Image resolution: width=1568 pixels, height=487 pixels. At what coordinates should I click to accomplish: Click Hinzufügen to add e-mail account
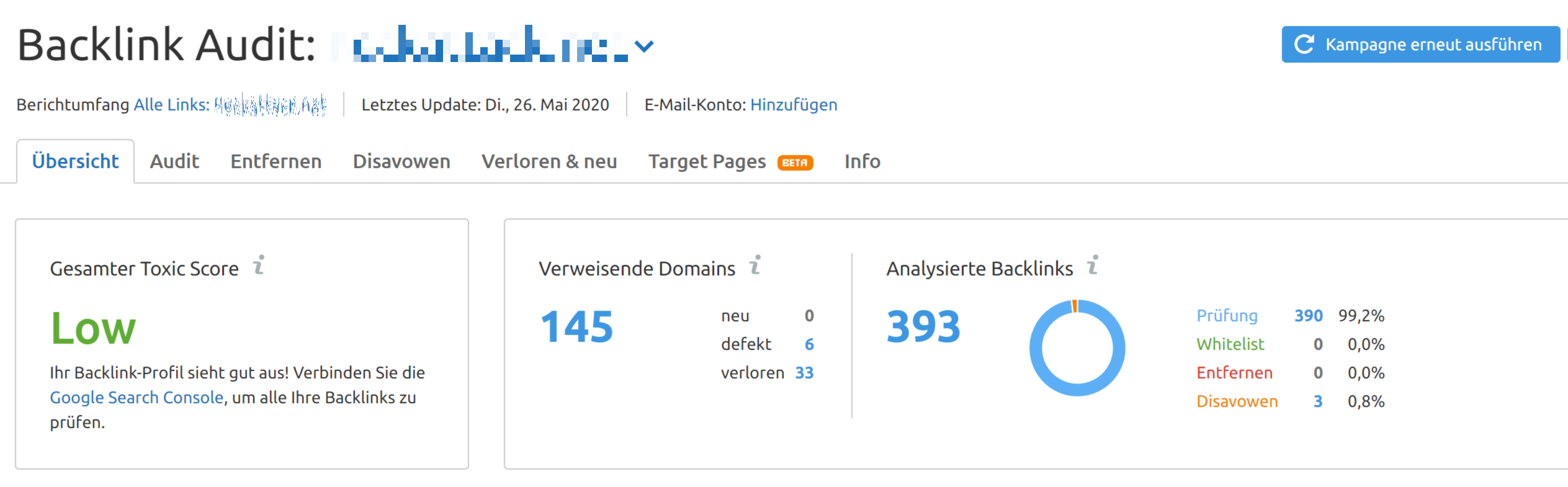click(794, 105)
